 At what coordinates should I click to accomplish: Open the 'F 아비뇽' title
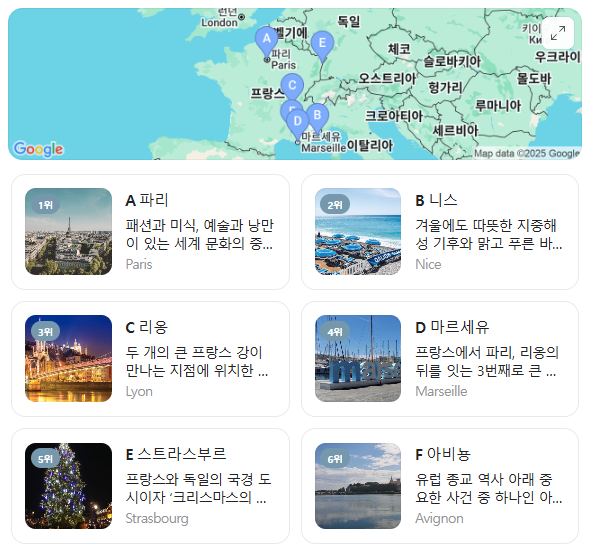[443, 454]
